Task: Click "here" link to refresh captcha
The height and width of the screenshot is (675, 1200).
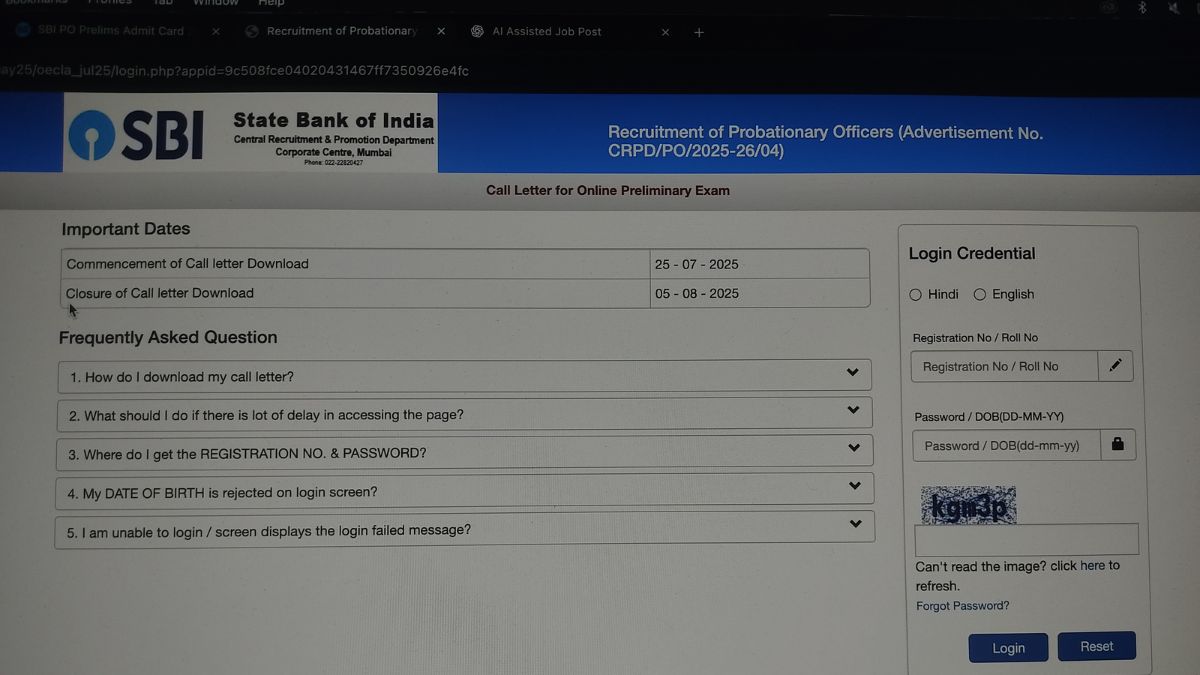Action: click(x=1093, y=566)
